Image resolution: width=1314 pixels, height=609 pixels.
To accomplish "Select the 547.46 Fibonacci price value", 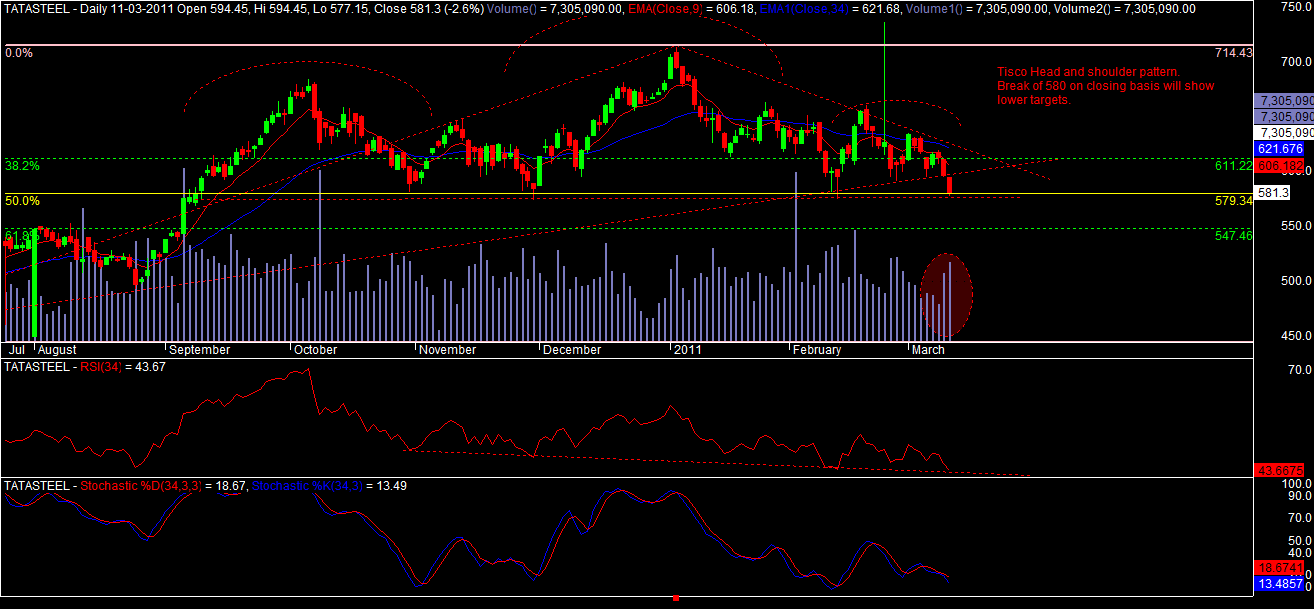I will pos(1234,236).
